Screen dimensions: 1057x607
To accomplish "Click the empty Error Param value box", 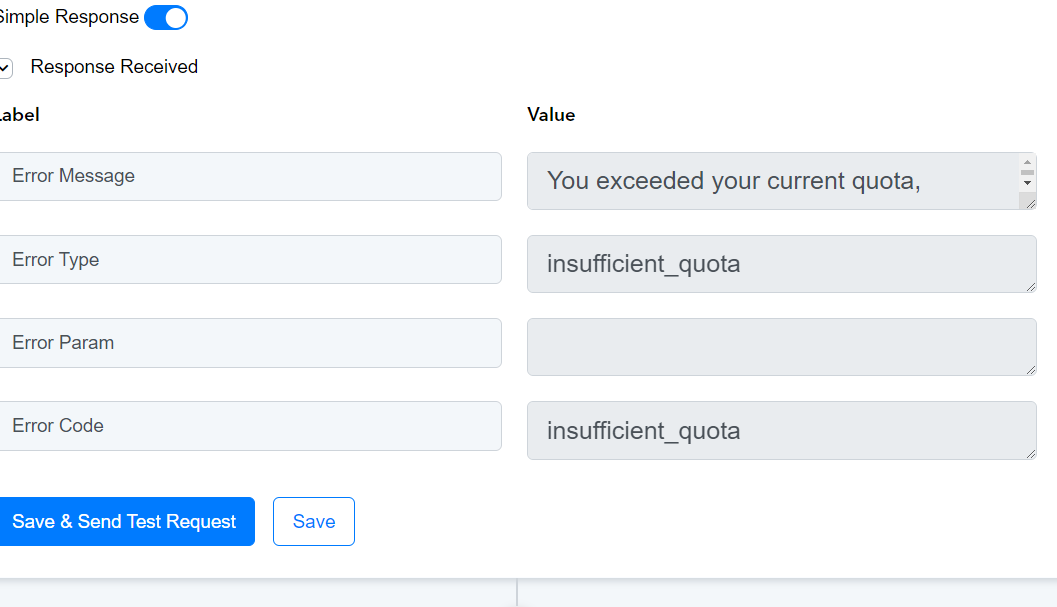I will click(x=781, y=347).
